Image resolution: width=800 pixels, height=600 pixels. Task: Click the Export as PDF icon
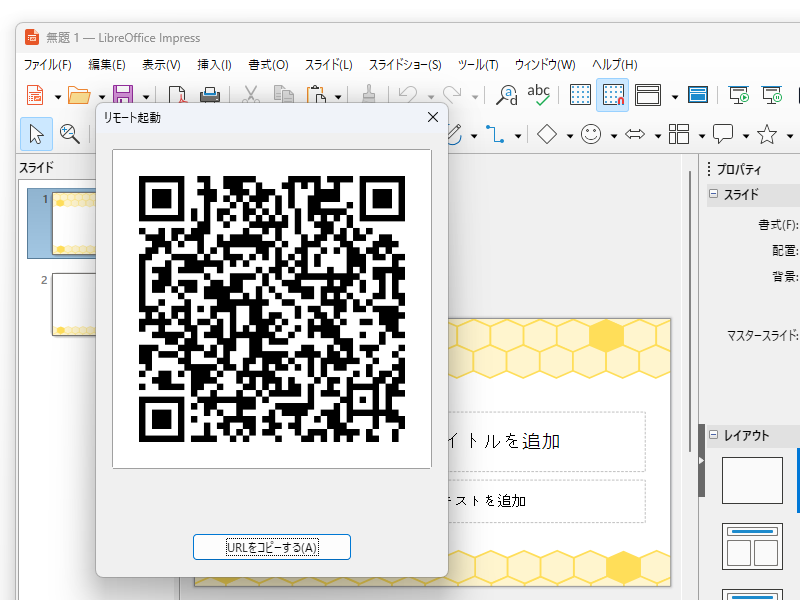click(x=177, y=95)
